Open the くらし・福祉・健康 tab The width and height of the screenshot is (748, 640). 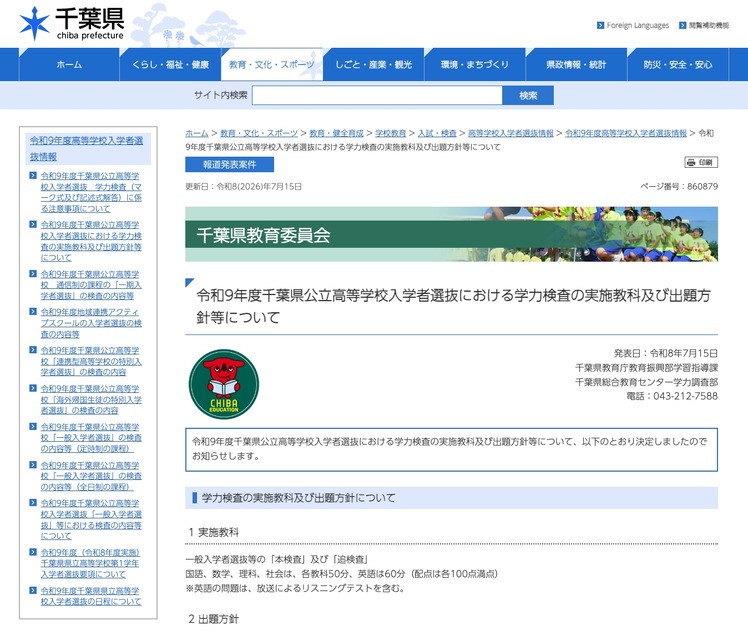(x=170, y=64)
